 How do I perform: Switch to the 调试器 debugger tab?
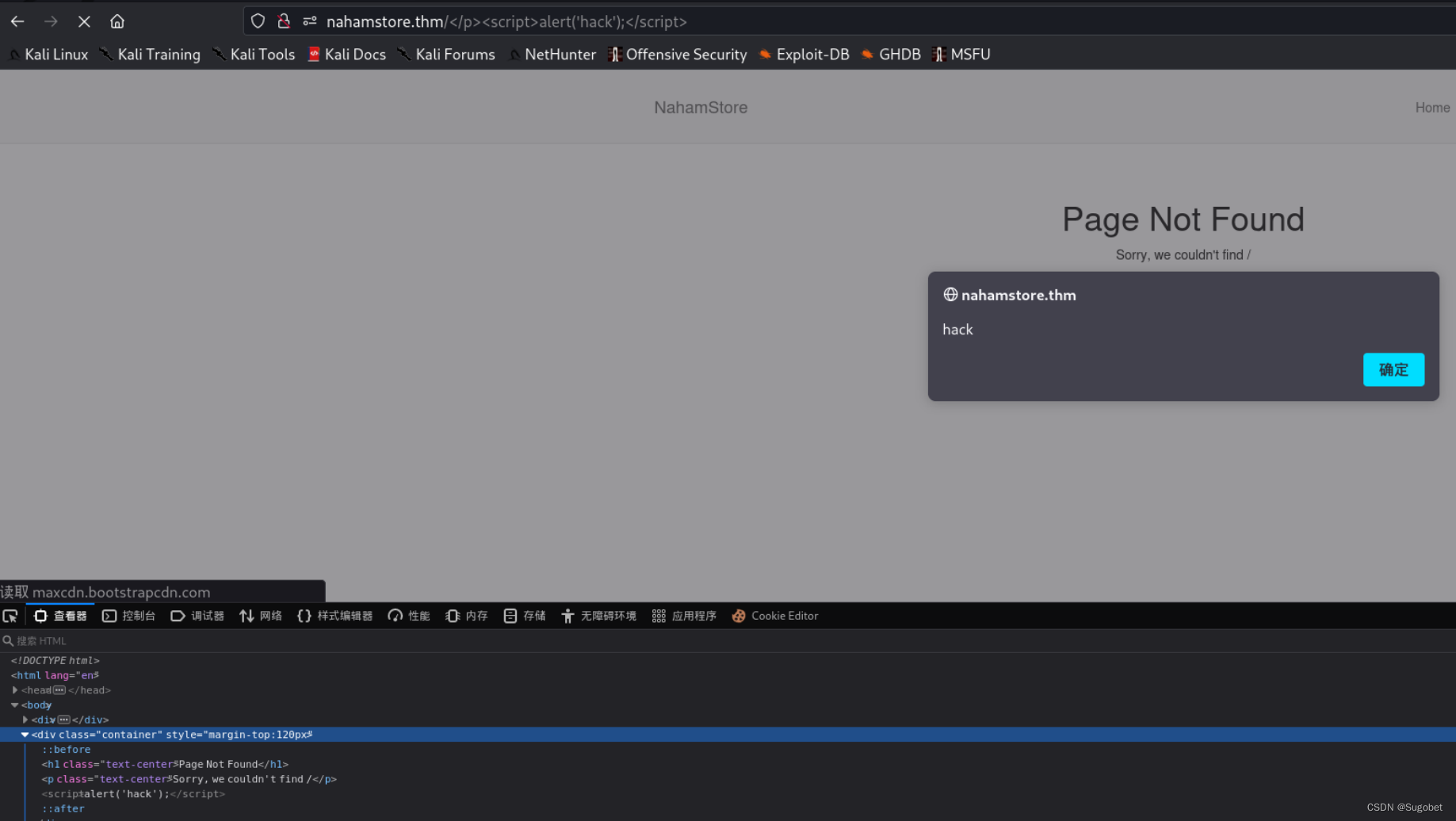click(x=197, y=616)
